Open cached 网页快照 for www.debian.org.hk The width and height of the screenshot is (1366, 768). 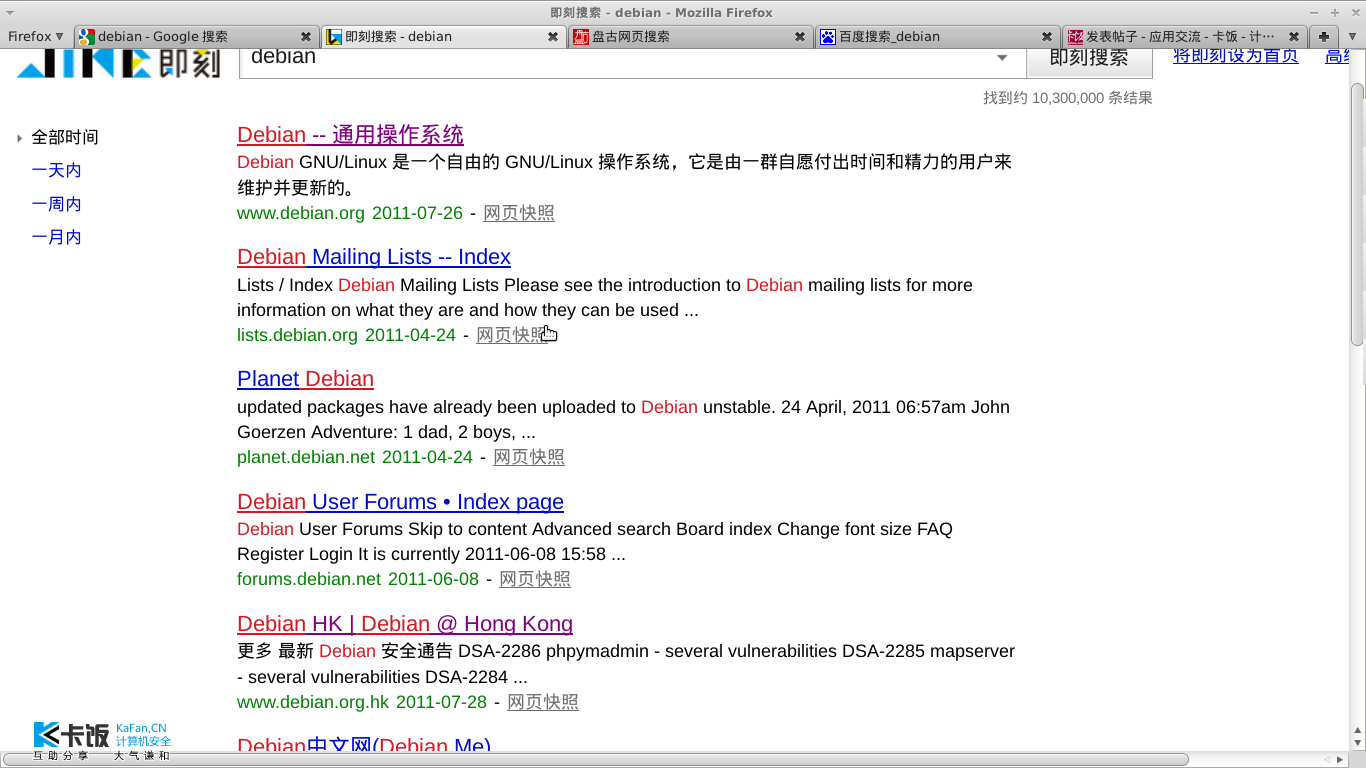coord(543,702)
